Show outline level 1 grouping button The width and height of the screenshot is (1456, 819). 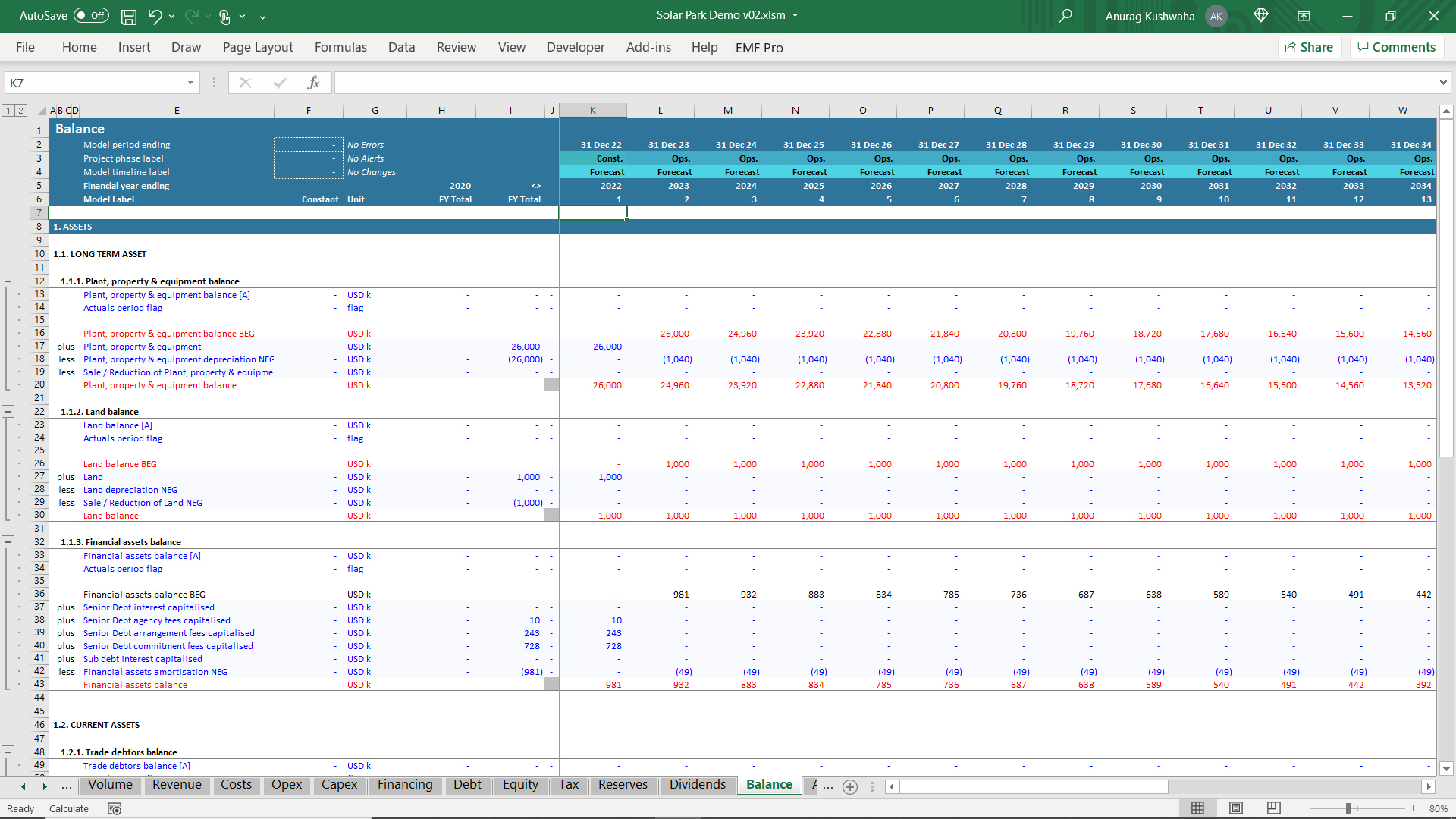tap(8, 111)
